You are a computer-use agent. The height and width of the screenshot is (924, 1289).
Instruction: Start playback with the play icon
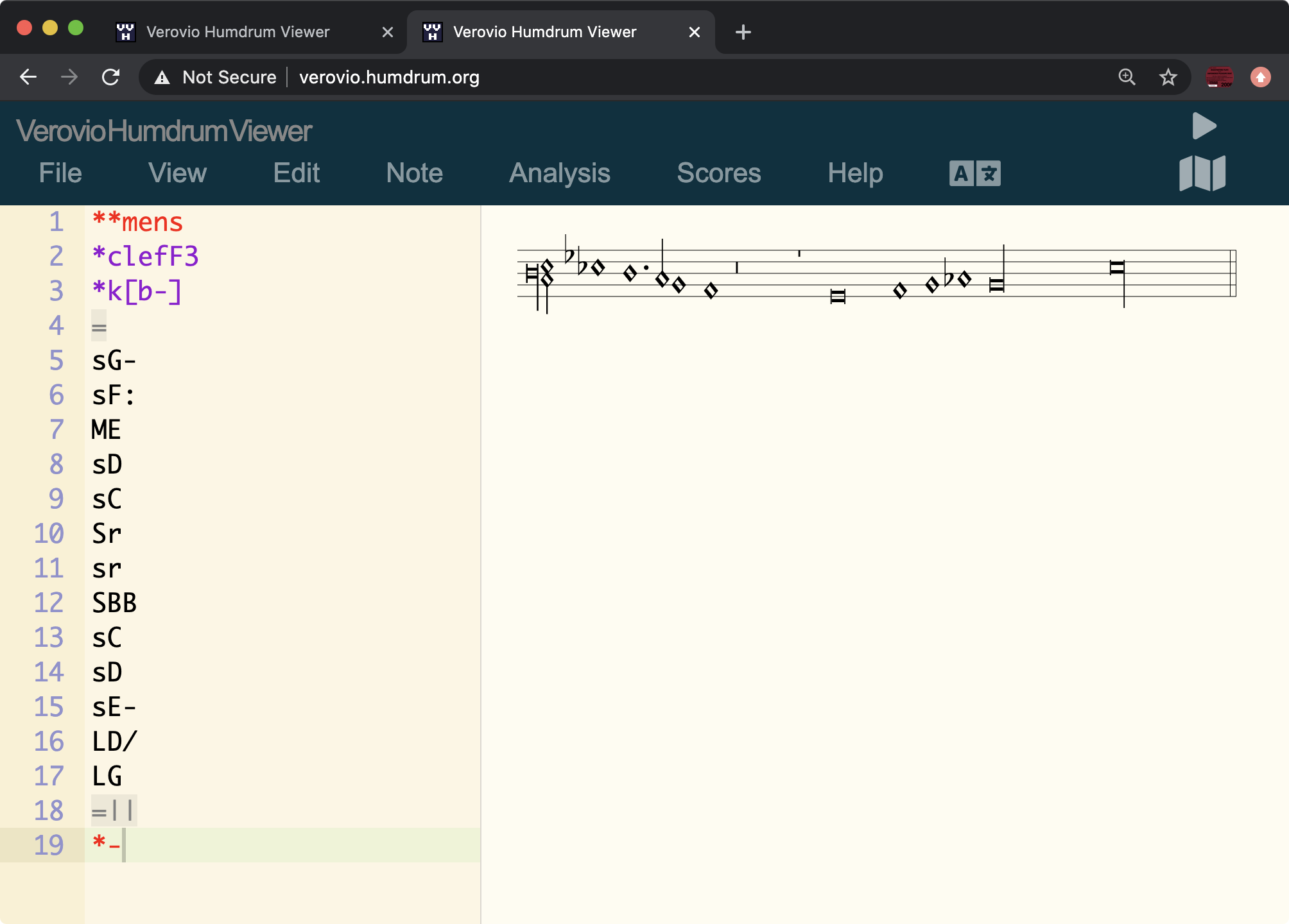tap(1203, 126)
